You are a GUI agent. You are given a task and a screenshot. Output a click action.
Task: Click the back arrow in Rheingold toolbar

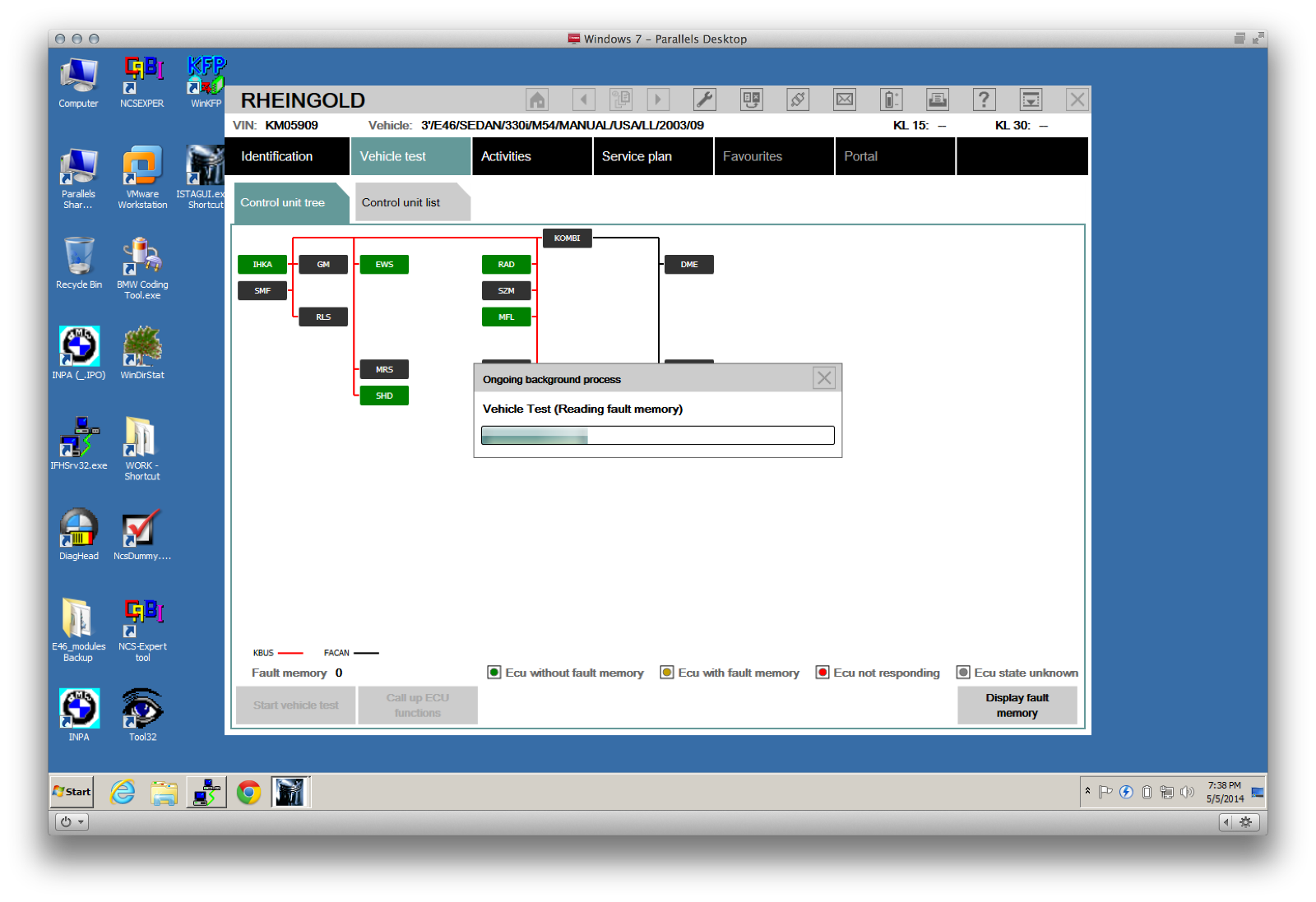[x=584, y=100]
